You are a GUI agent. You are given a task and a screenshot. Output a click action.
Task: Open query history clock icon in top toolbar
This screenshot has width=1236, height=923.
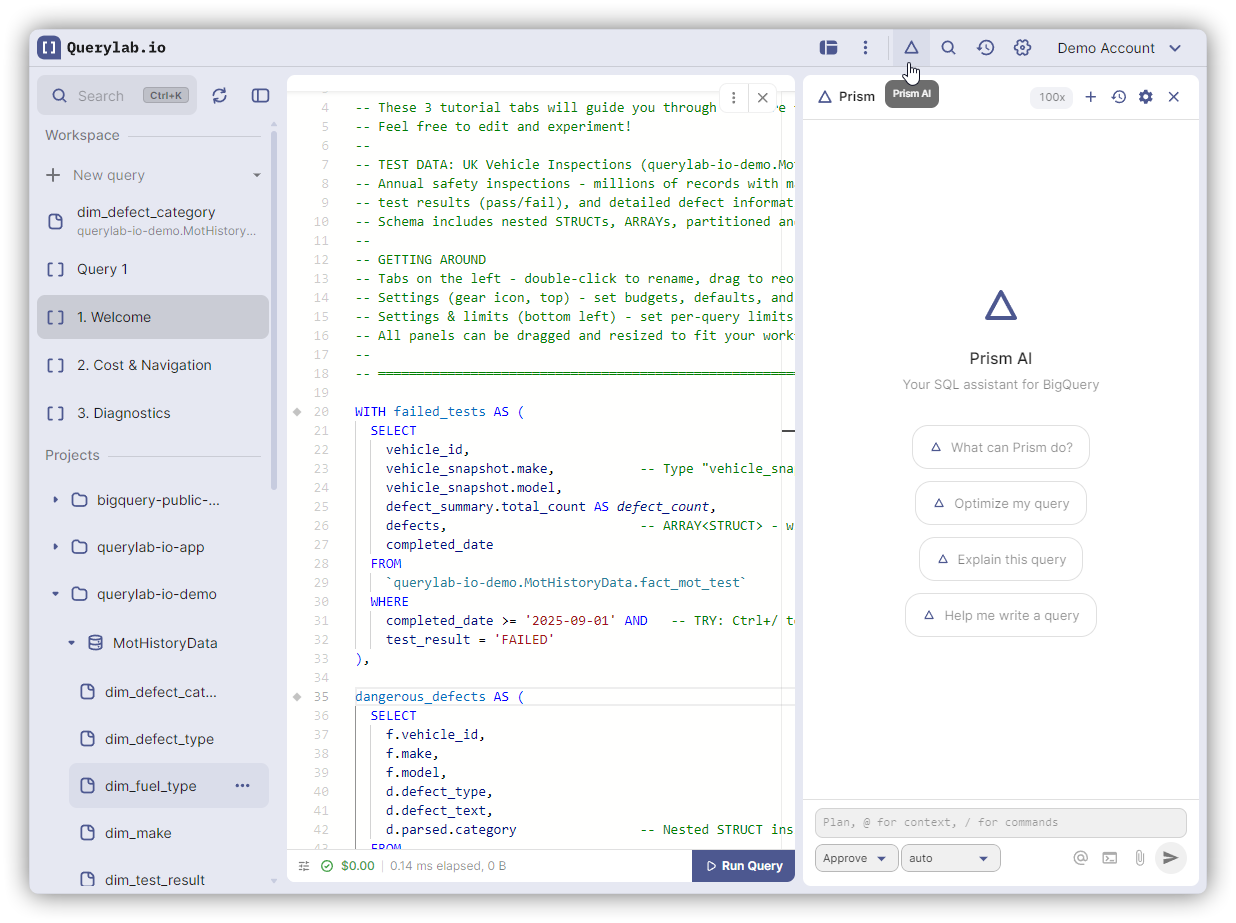(985, 48)
